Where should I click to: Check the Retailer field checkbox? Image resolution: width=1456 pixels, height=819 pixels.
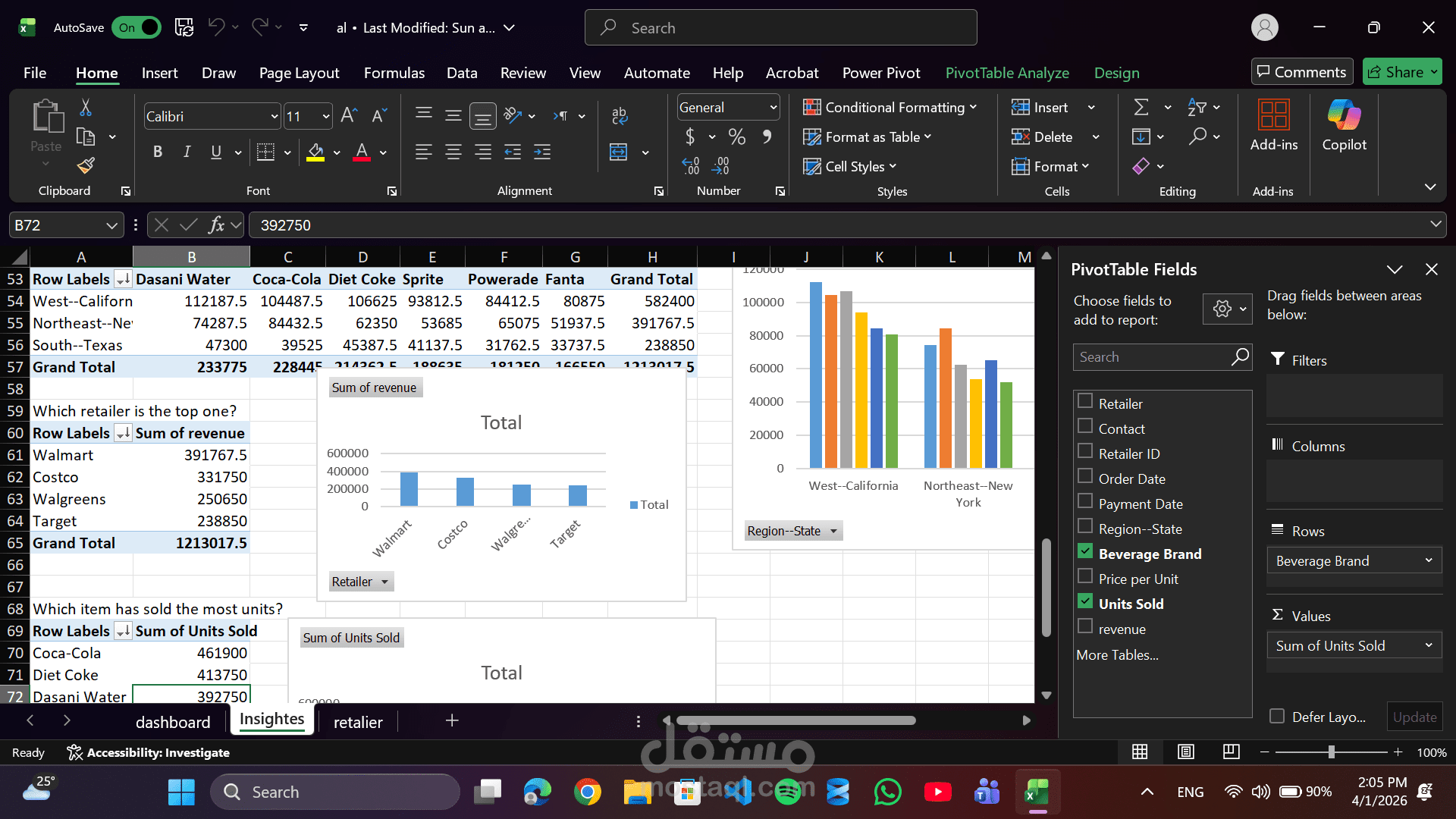(x=1085, y=401)
